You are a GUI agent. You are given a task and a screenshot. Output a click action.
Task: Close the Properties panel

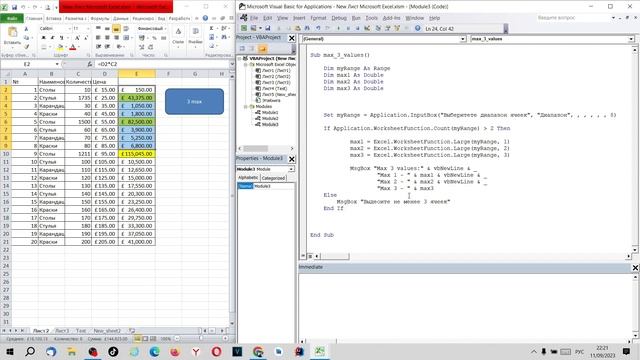pyautogui.click(x=291, y=159)
